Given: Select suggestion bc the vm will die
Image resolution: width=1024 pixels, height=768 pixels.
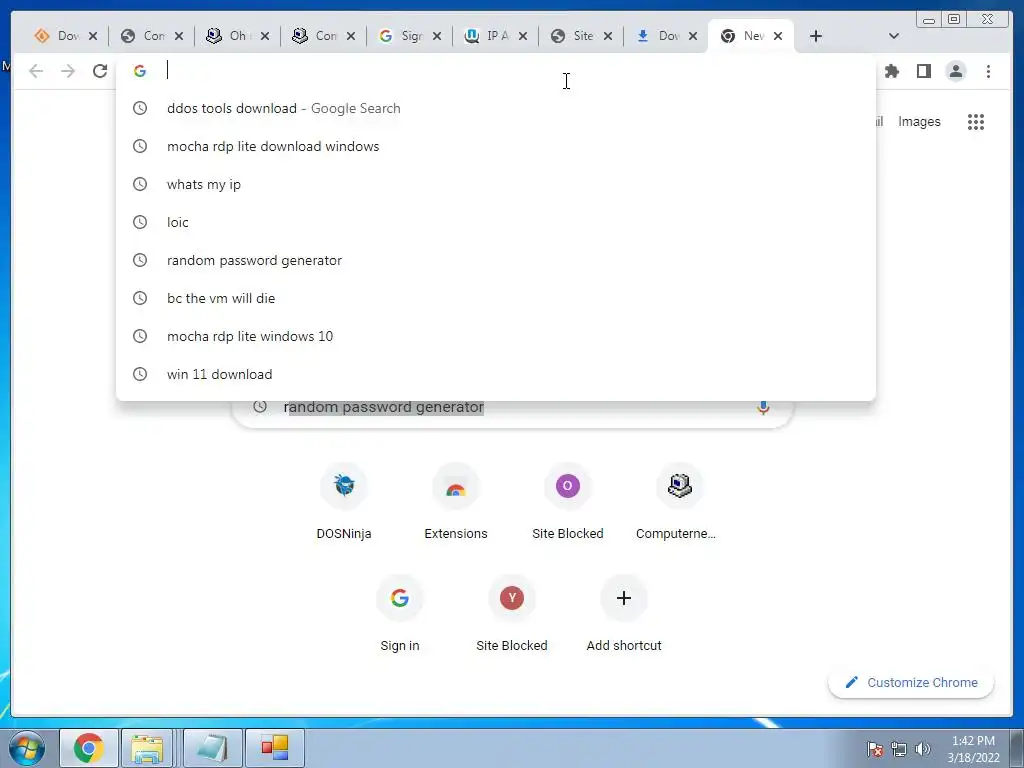Looking at the screenshot, I should click(496, 298).
